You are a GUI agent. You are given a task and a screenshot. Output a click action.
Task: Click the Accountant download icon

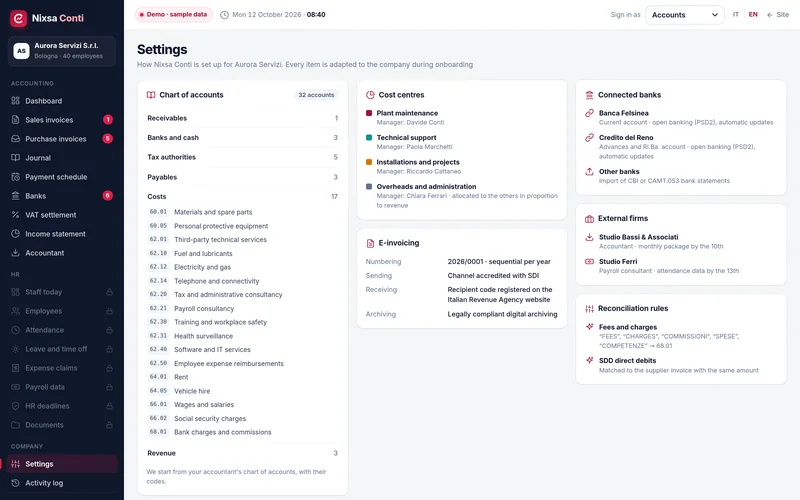pyautogui.click(x=15, y=253)
